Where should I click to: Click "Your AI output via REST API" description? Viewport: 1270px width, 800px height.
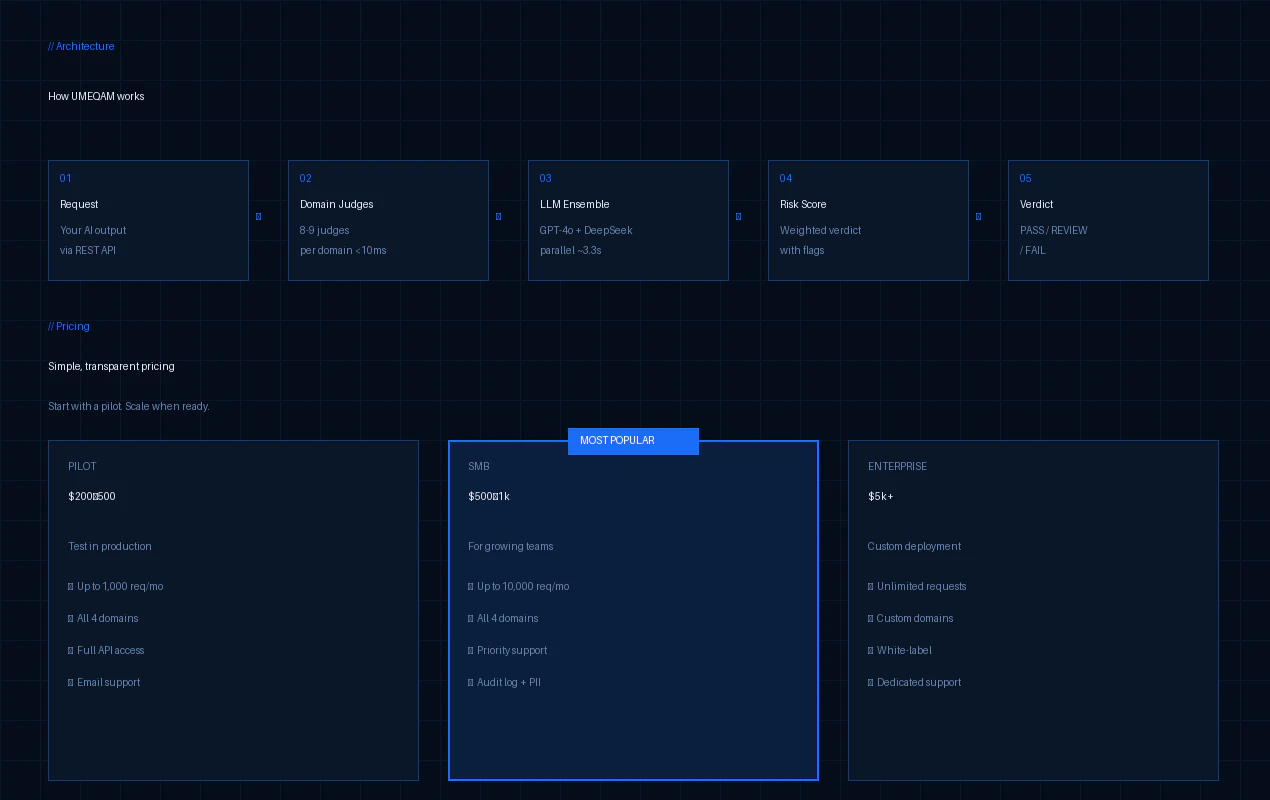(x=93, y=240)
